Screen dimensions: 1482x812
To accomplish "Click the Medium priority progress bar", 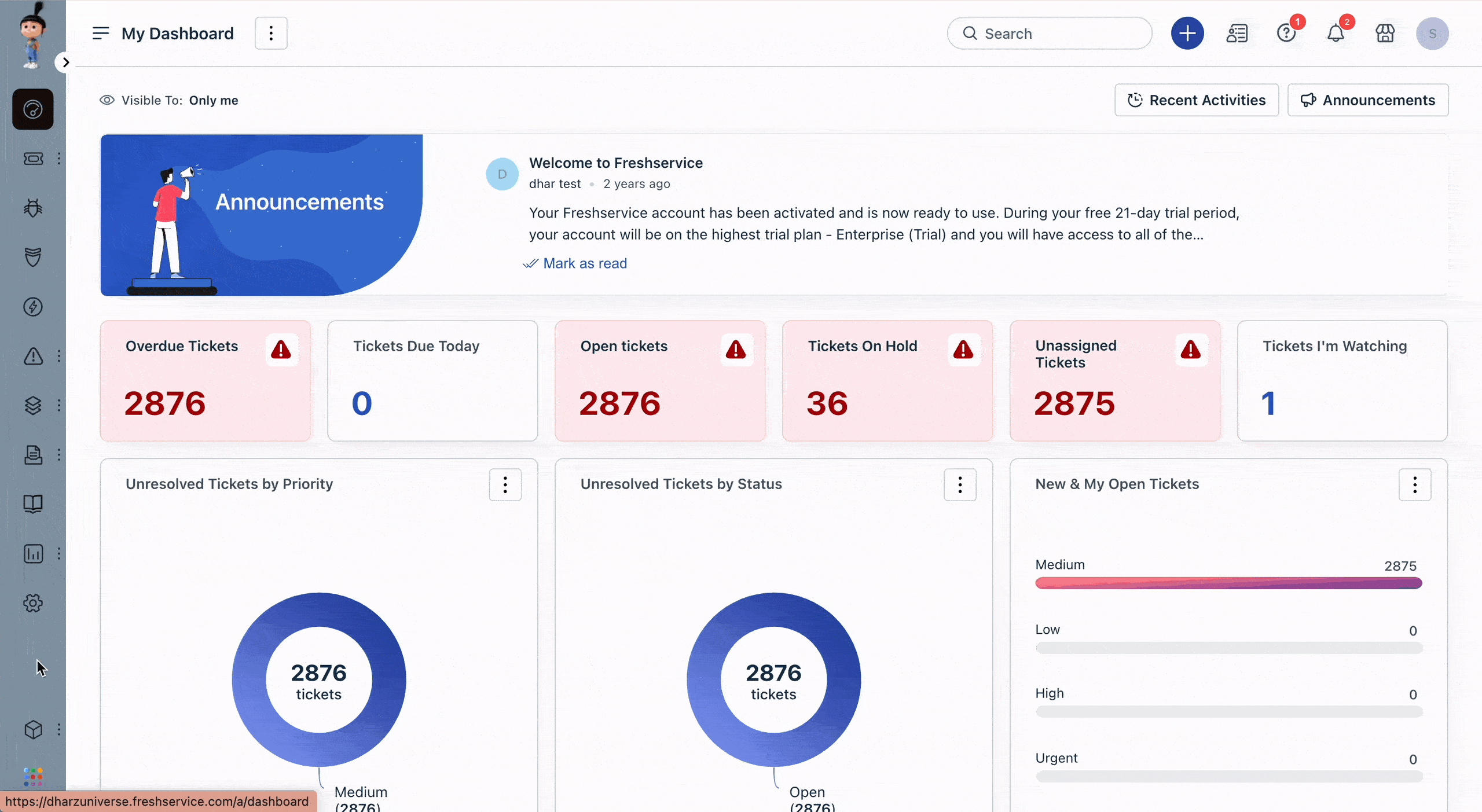I will click(x=1228, y=583).
